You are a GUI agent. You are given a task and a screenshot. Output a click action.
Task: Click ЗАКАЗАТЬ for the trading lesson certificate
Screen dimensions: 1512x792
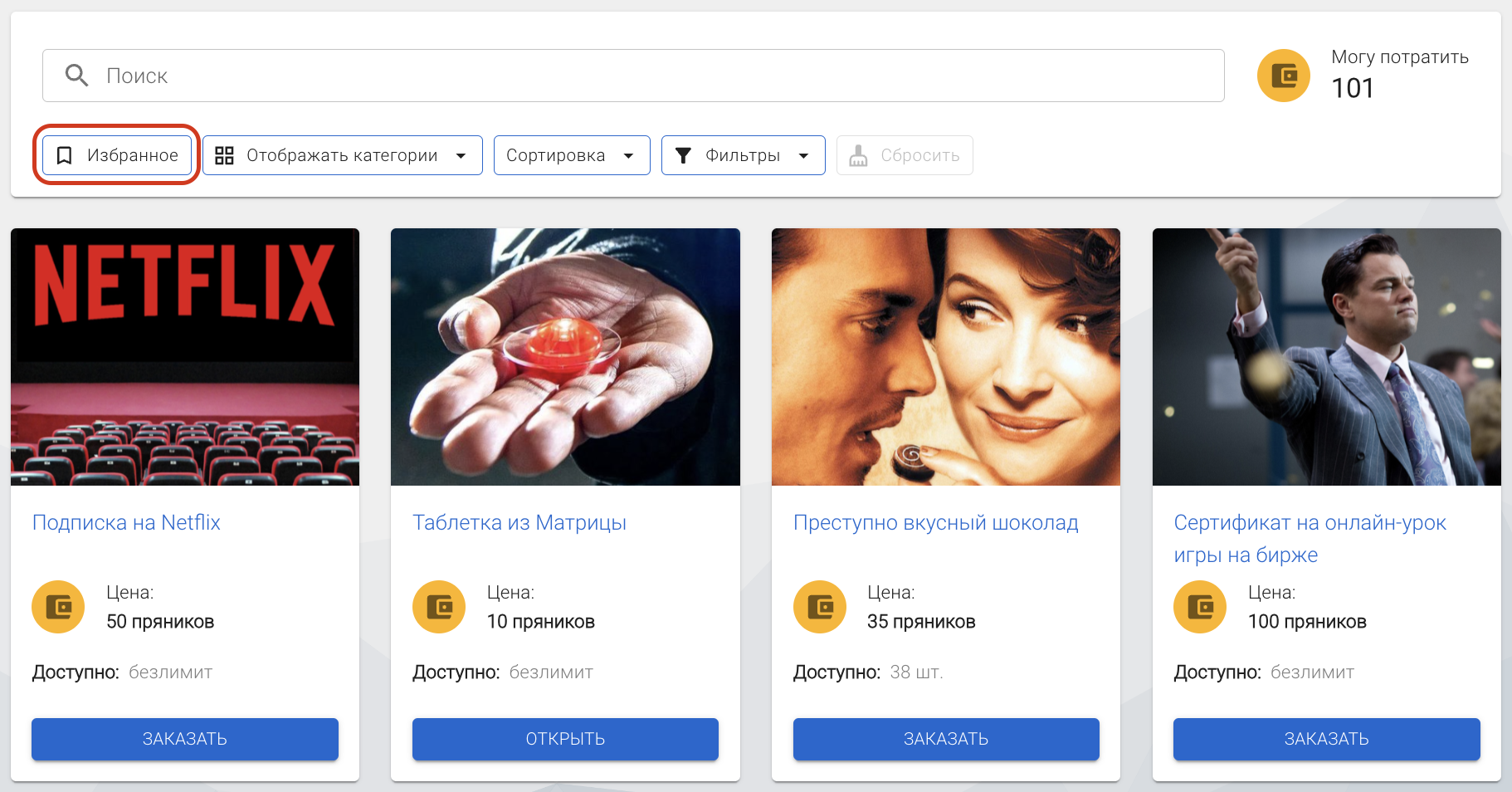1327,739
